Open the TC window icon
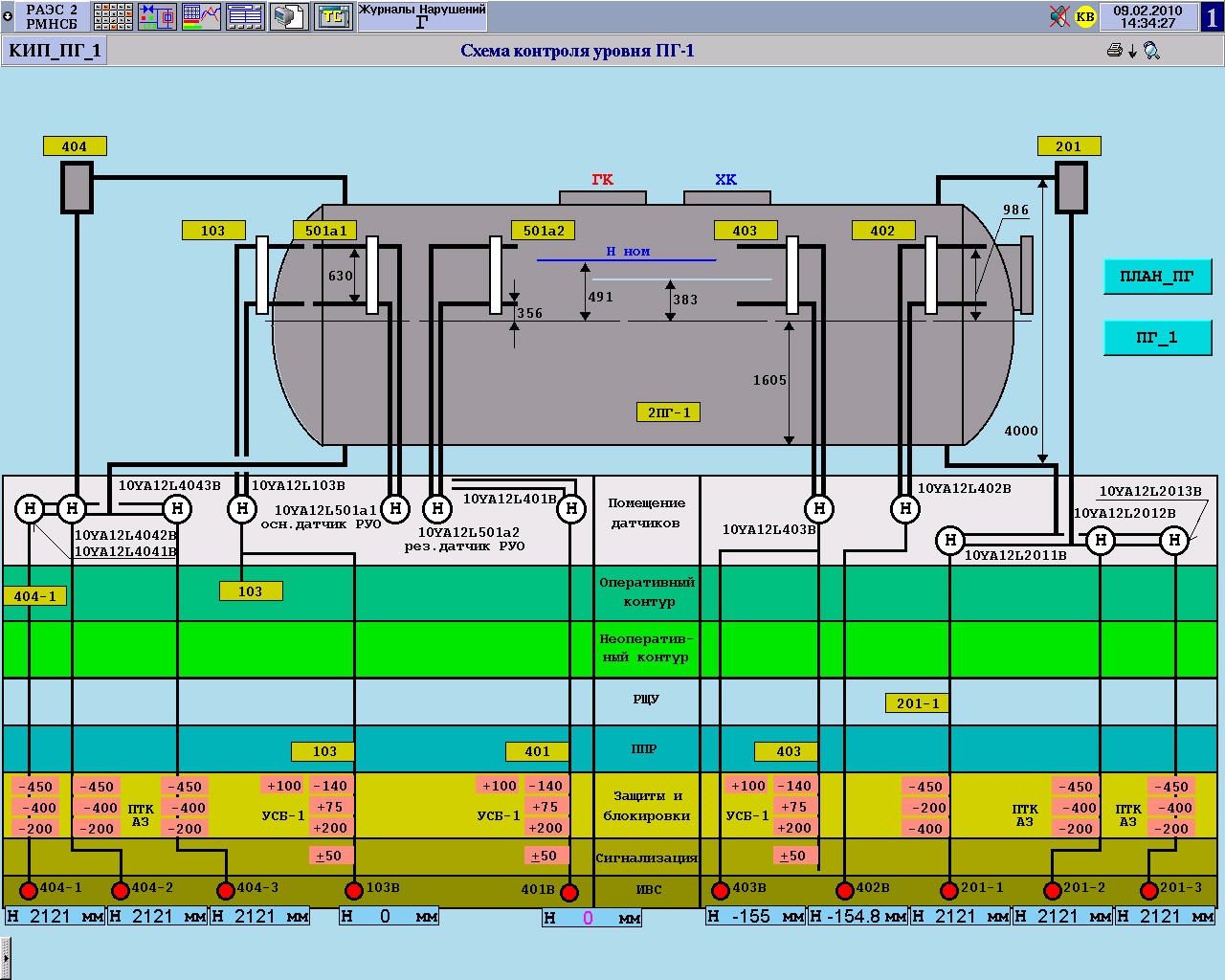1225x980 pixels. (x=333, y=16)
